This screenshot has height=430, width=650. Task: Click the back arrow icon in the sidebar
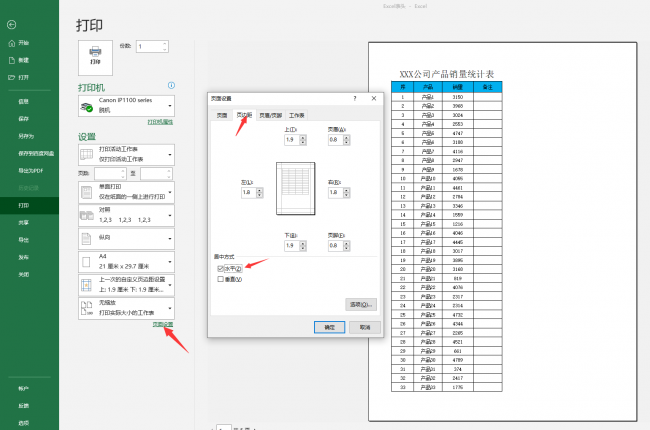tap(12, 25)
